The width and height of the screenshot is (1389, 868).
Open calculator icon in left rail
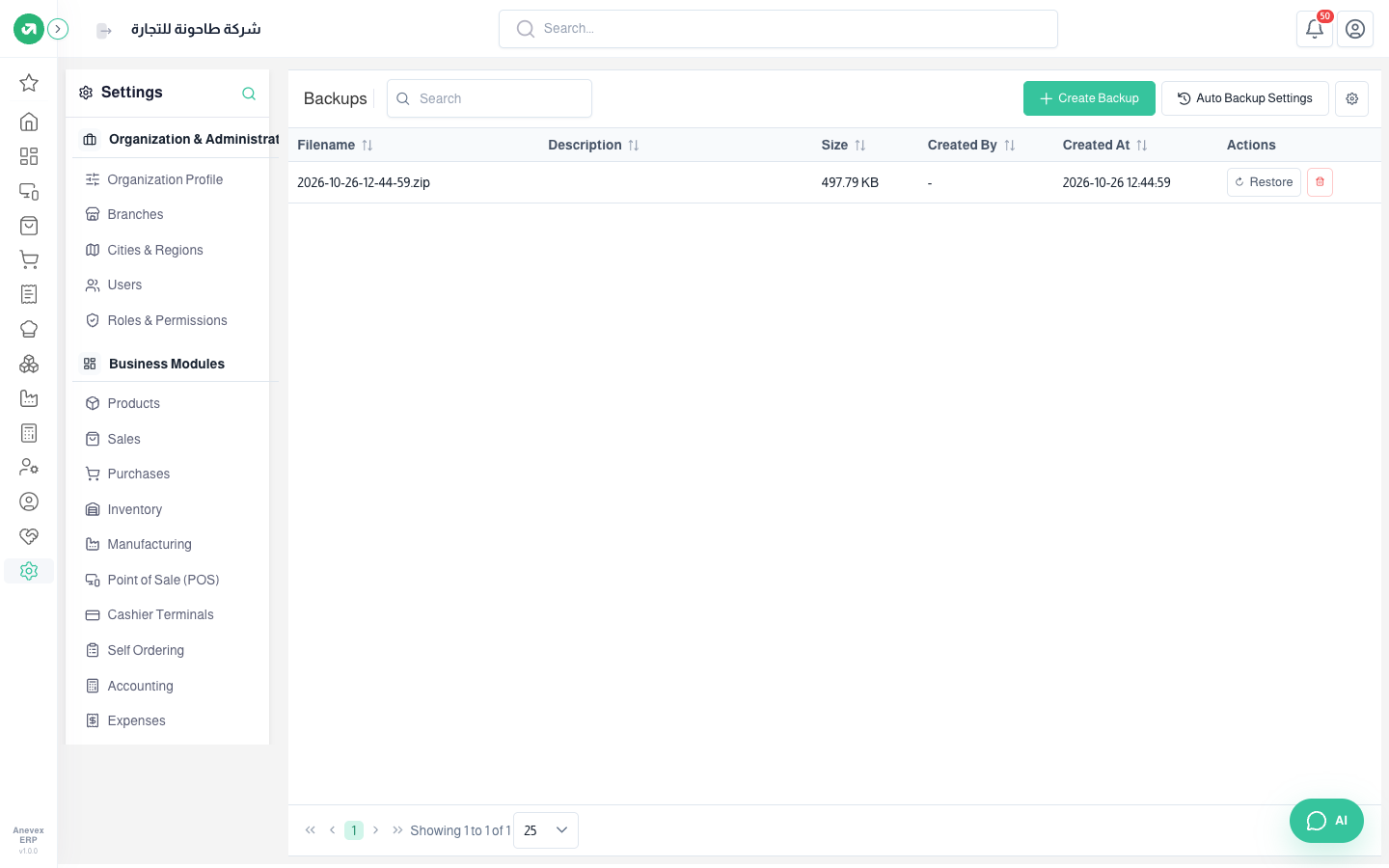29,433
